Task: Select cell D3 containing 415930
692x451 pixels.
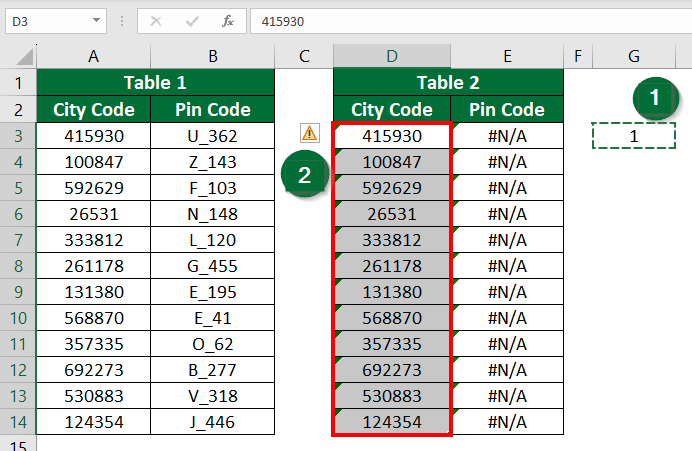Action: click(392, 136)
